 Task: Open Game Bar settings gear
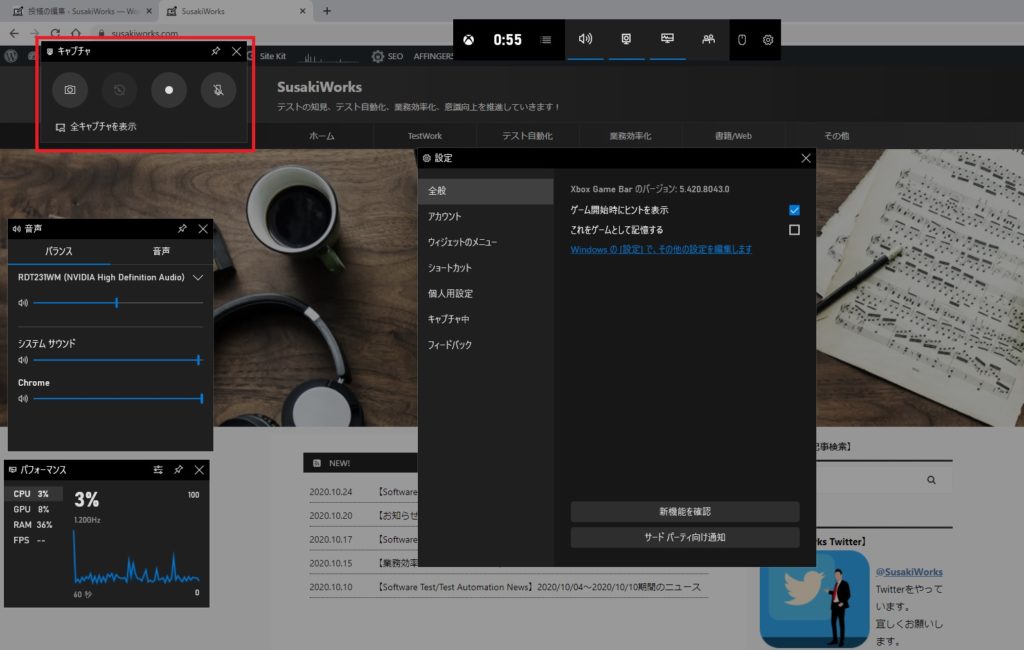pyautogui.click(x=768, y=40)
